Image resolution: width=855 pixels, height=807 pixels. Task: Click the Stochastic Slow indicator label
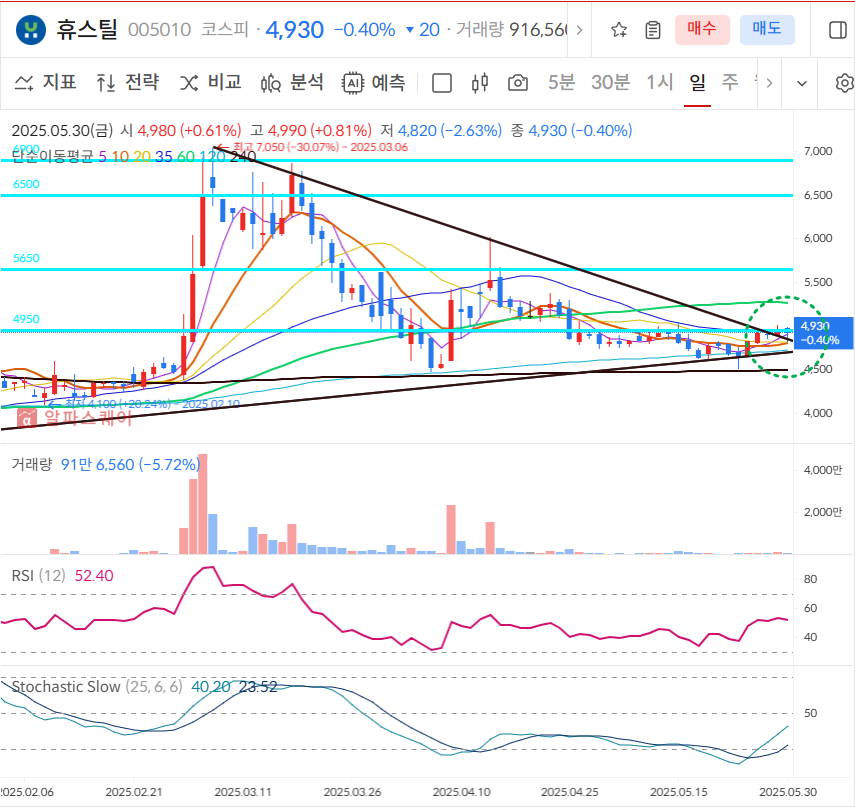click(97, 686)
